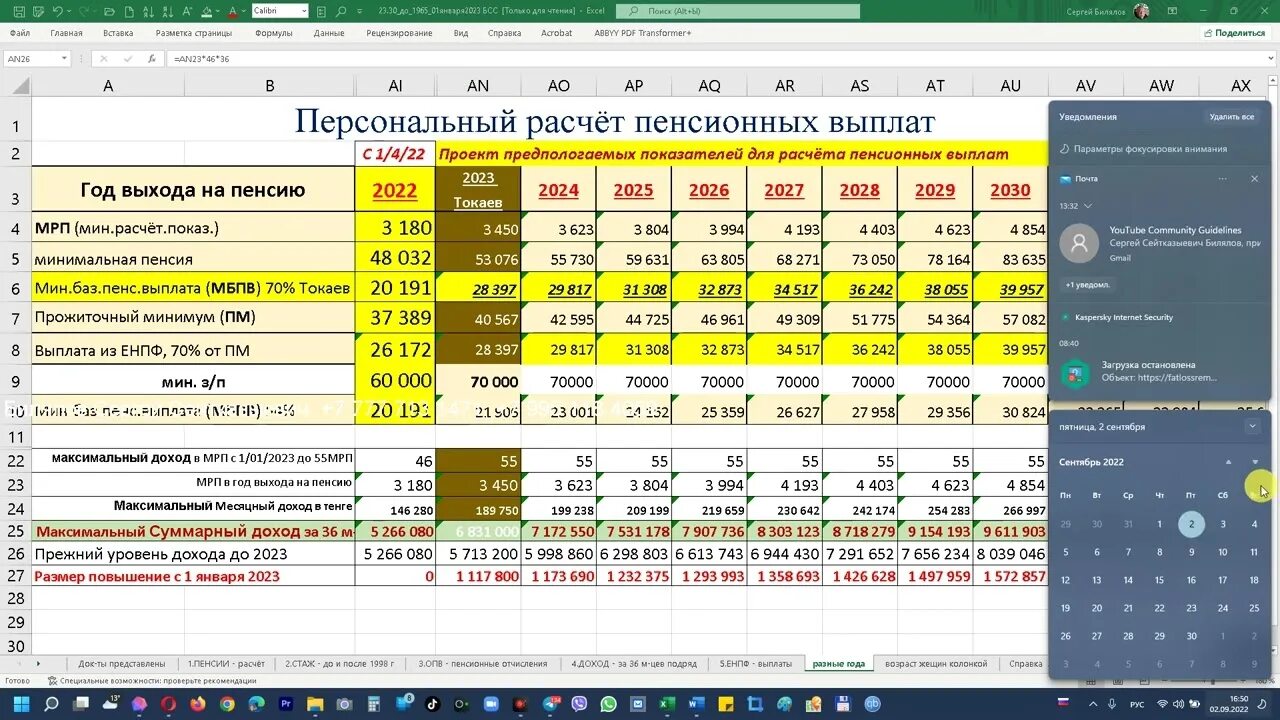This screenshot has width=1280, height=720.
Task: Collapse calendar with chevron beside date
Action: 1252,426
